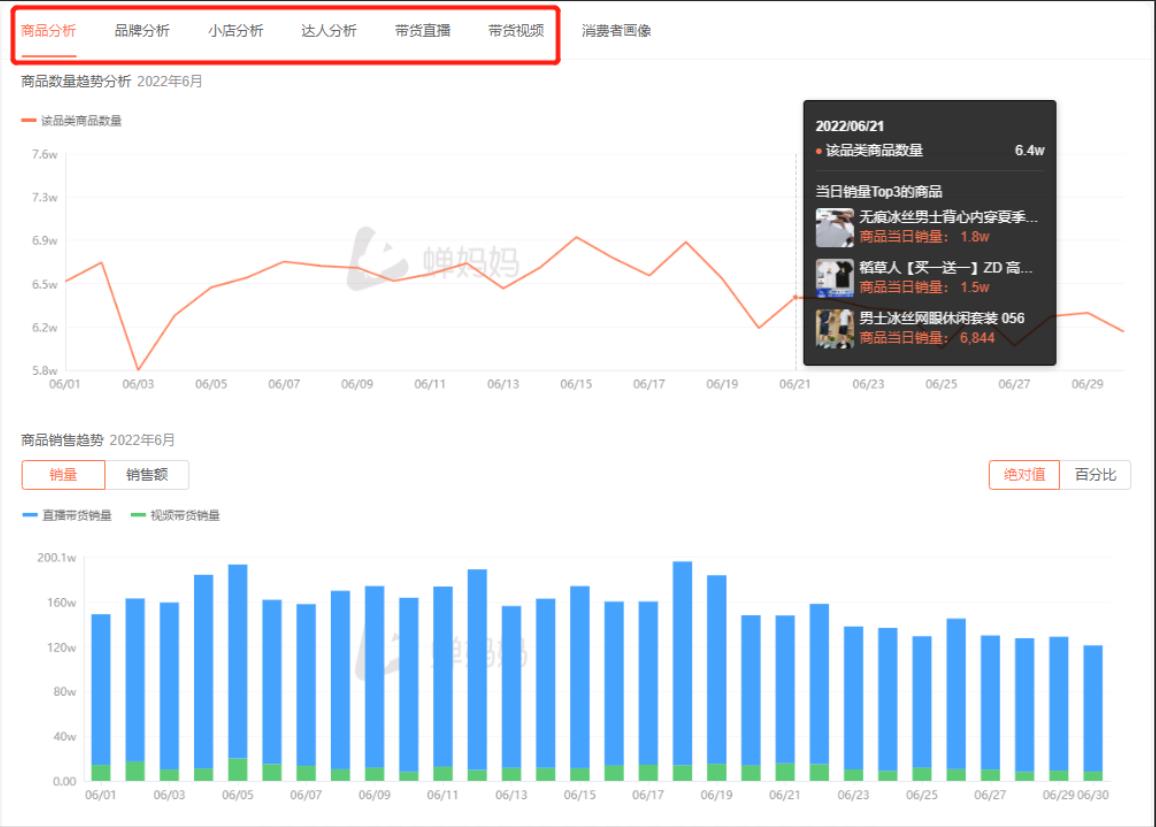Click the 5.8w y-axis label
The image size is (1156, 827).
point(45,371)
